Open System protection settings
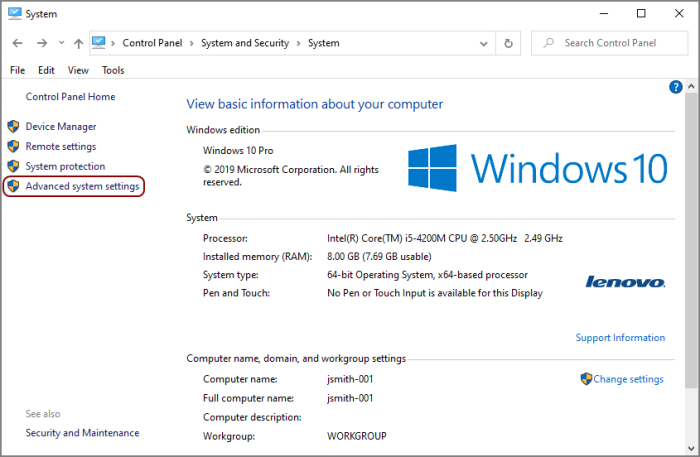 65,166
